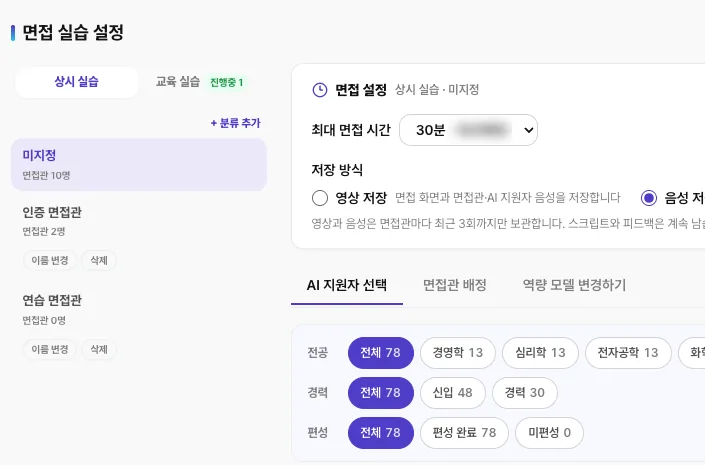Select the 영상 저장 radio button
The image size is (705, 465).
click(x=320, y=198)
